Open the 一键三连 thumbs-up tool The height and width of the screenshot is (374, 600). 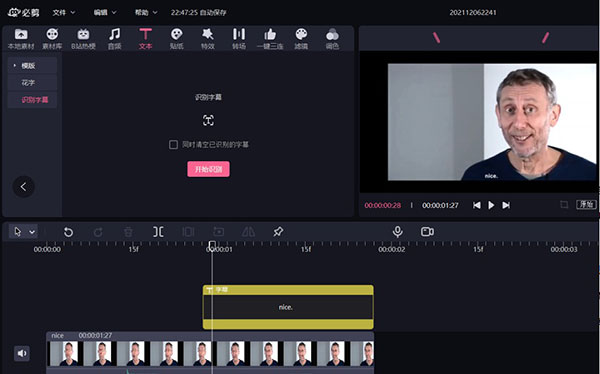click(270, 39)
